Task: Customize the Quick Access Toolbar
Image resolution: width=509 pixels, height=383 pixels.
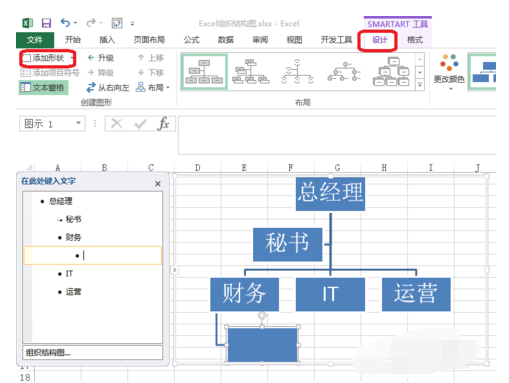Action: click(132, 23)
